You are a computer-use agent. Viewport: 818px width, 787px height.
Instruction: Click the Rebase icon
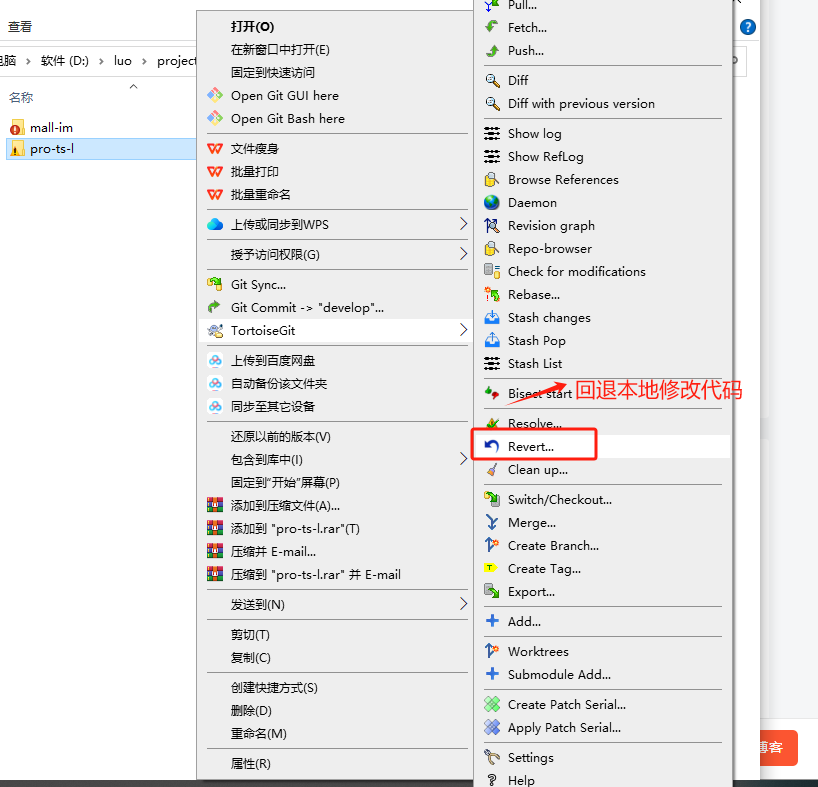[x=491, y=294]
